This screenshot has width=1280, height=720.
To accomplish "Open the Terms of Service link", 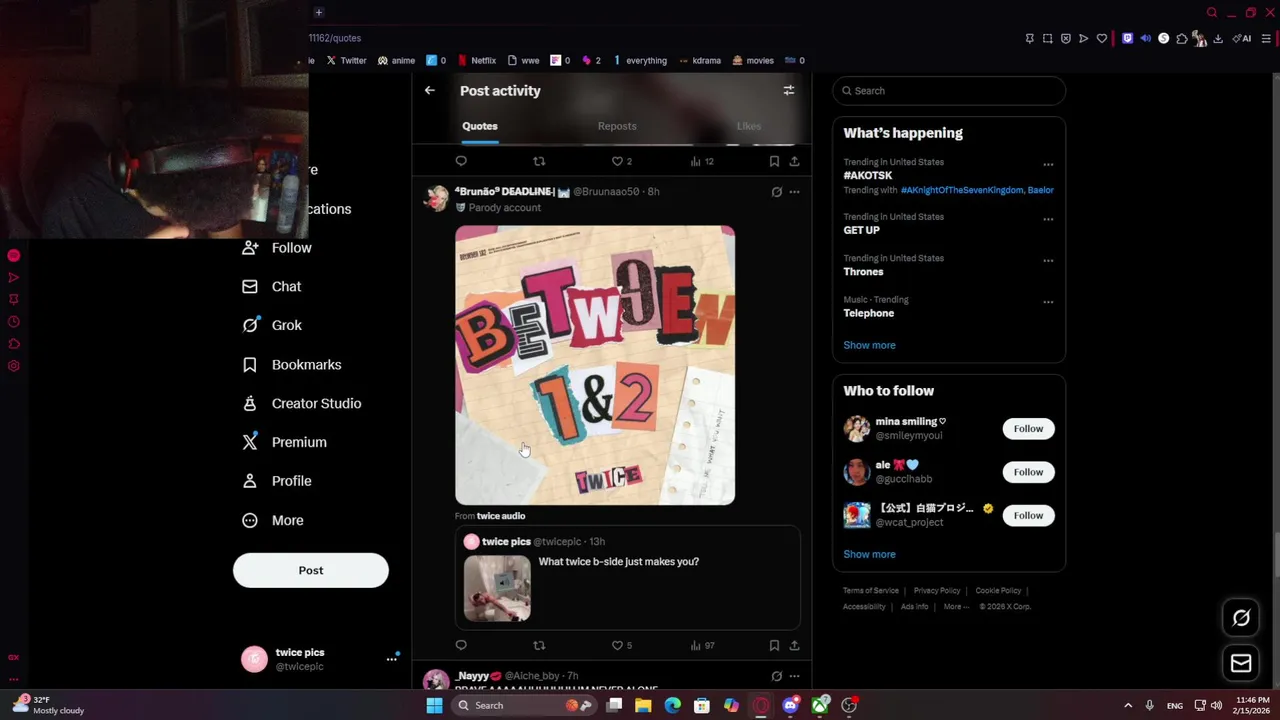I will coord(871,591).
